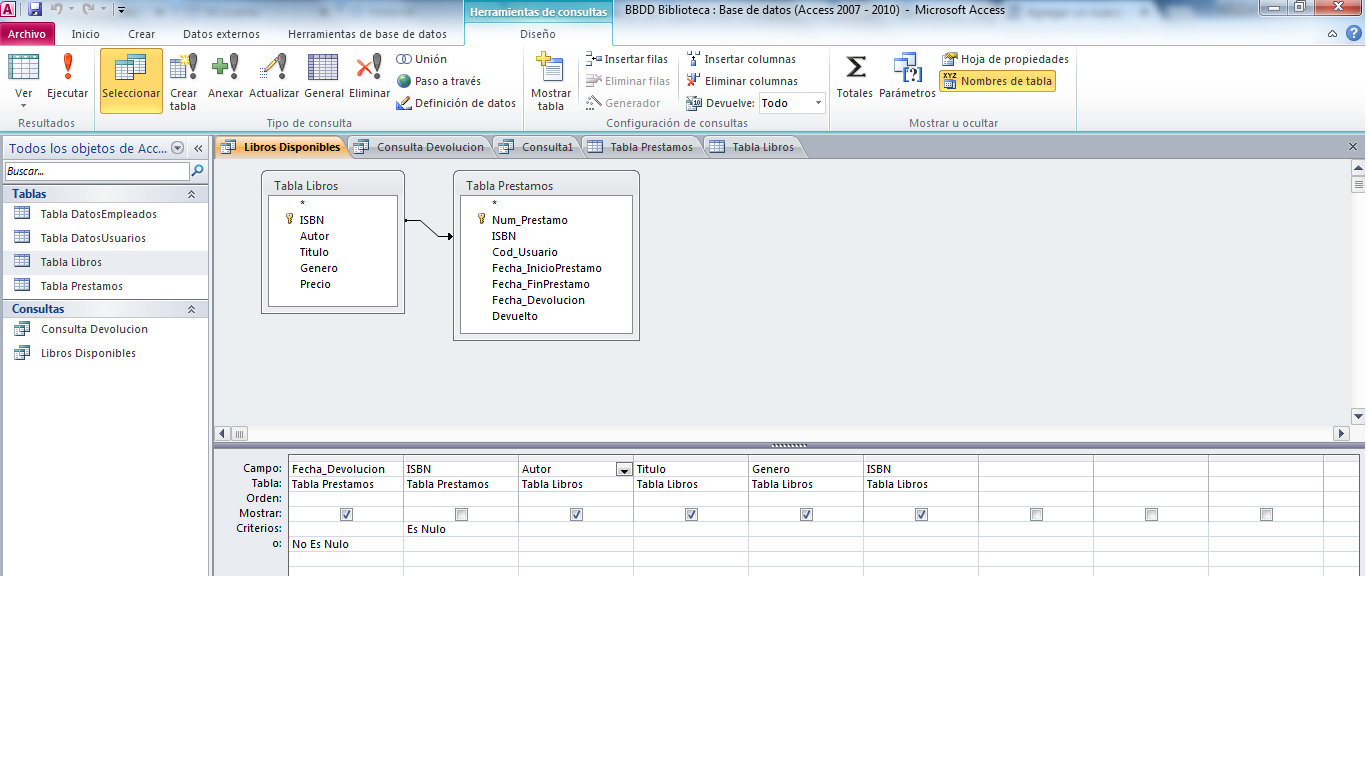This screenshot has width=1367, height=768.
Task: Click the Save icon in quick access toolbar
Action: pos(35,9)
